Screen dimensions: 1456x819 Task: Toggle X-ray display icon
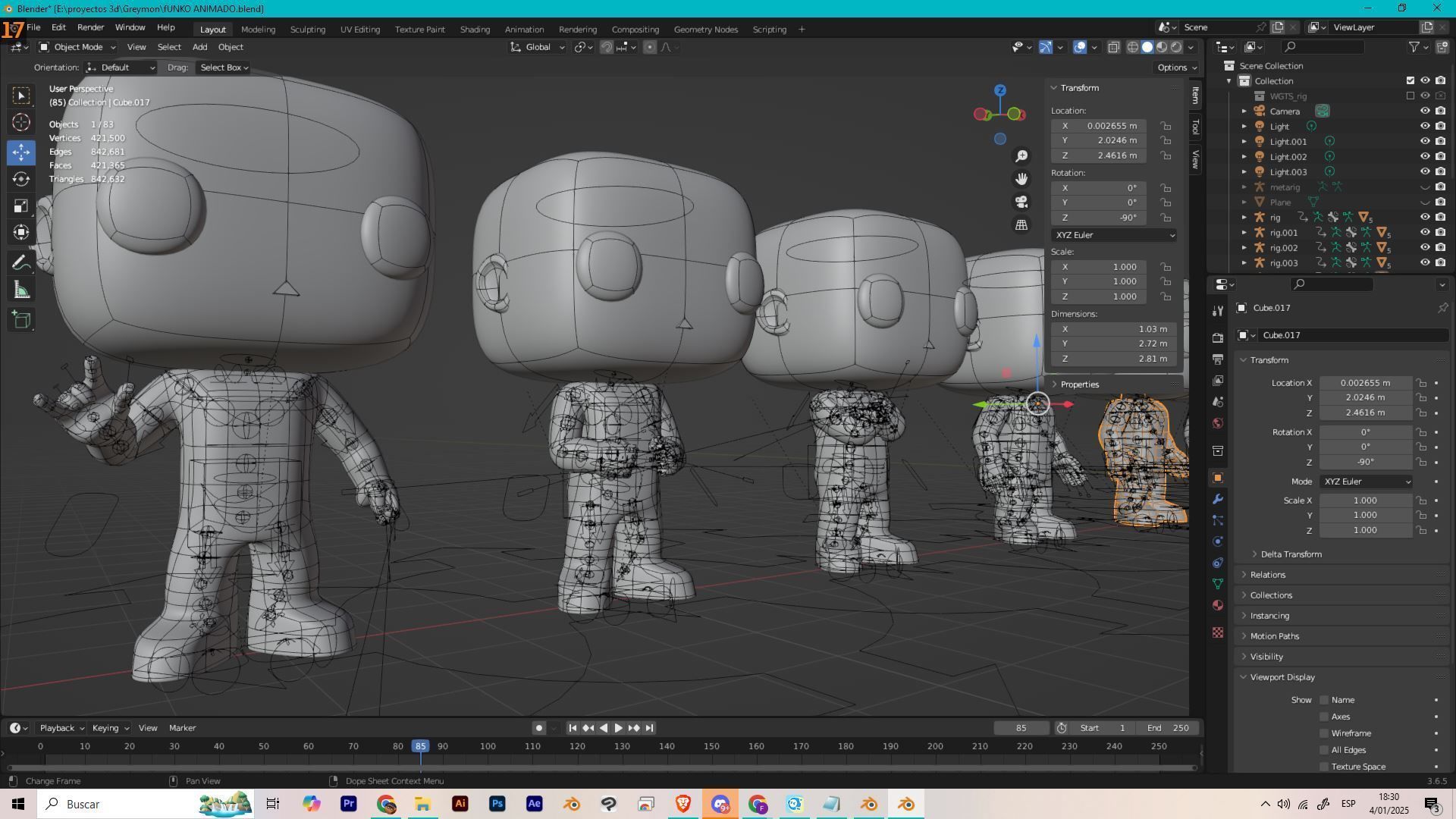1113,47
